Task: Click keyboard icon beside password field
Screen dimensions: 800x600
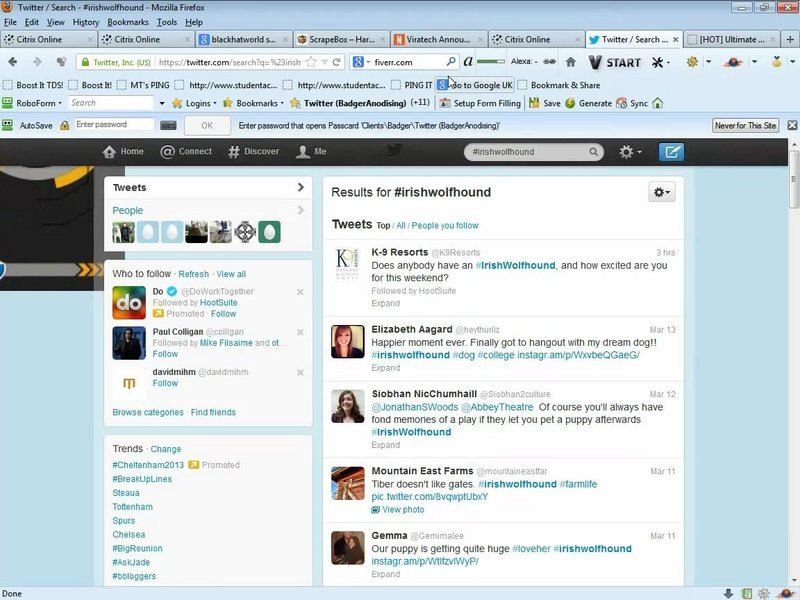Action: click(x=168, y=125)
